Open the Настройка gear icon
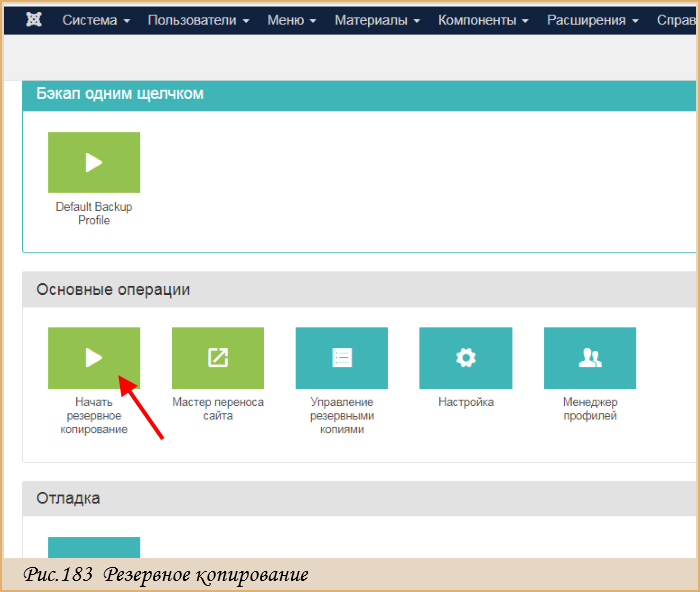Image resolution: width=700 pixels, height=592 pixels. click(x=466, y=358)
